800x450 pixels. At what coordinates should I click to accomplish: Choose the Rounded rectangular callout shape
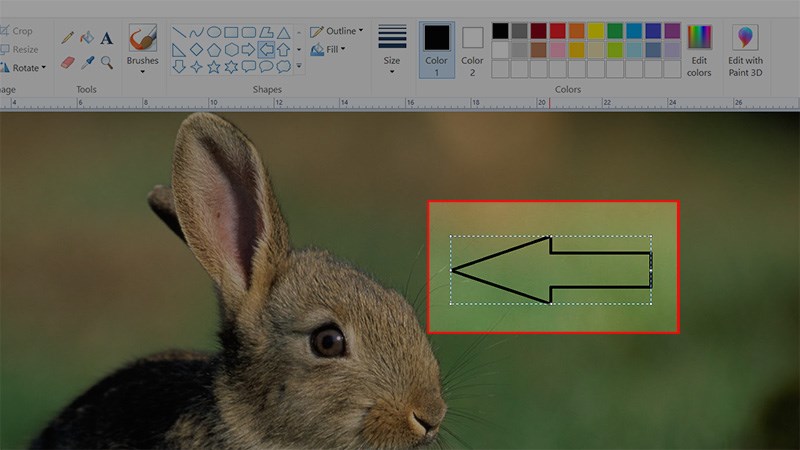(x=248, y=66)
